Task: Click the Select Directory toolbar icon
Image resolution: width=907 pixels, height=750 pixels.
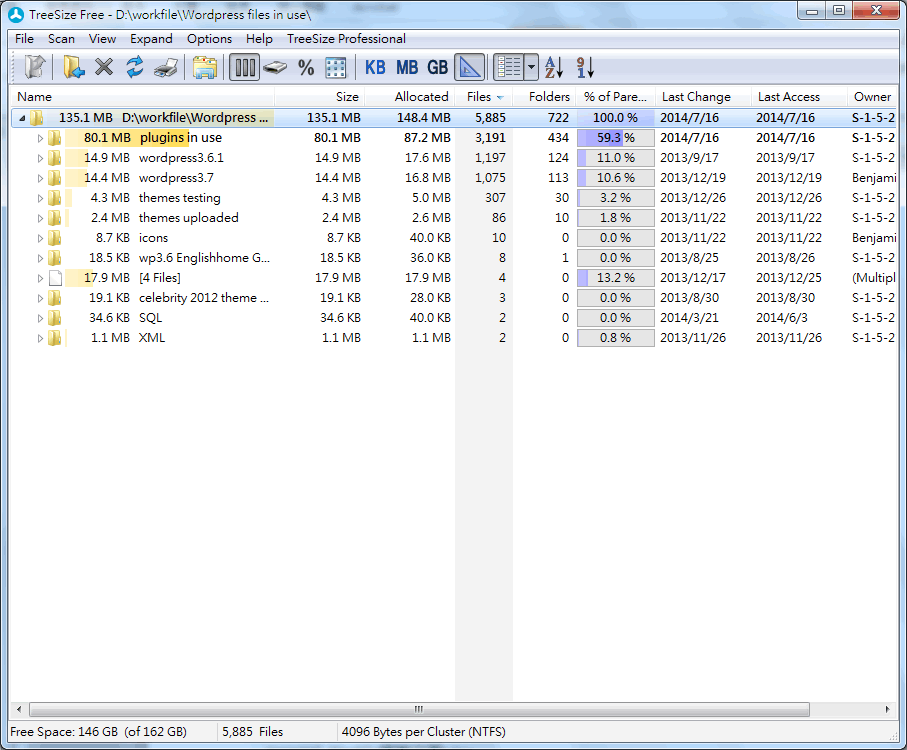Action: click(35, 67)
